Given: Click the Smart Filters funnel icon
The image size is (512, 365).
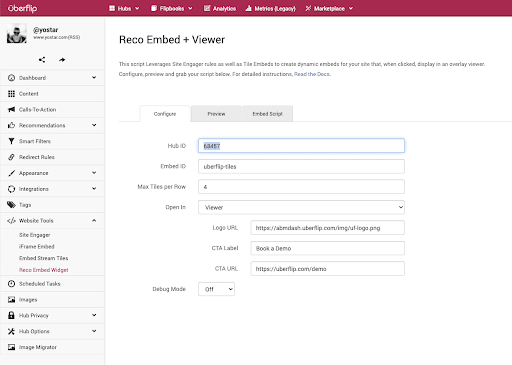Looking at the screenshot, I should coord(11,141).
